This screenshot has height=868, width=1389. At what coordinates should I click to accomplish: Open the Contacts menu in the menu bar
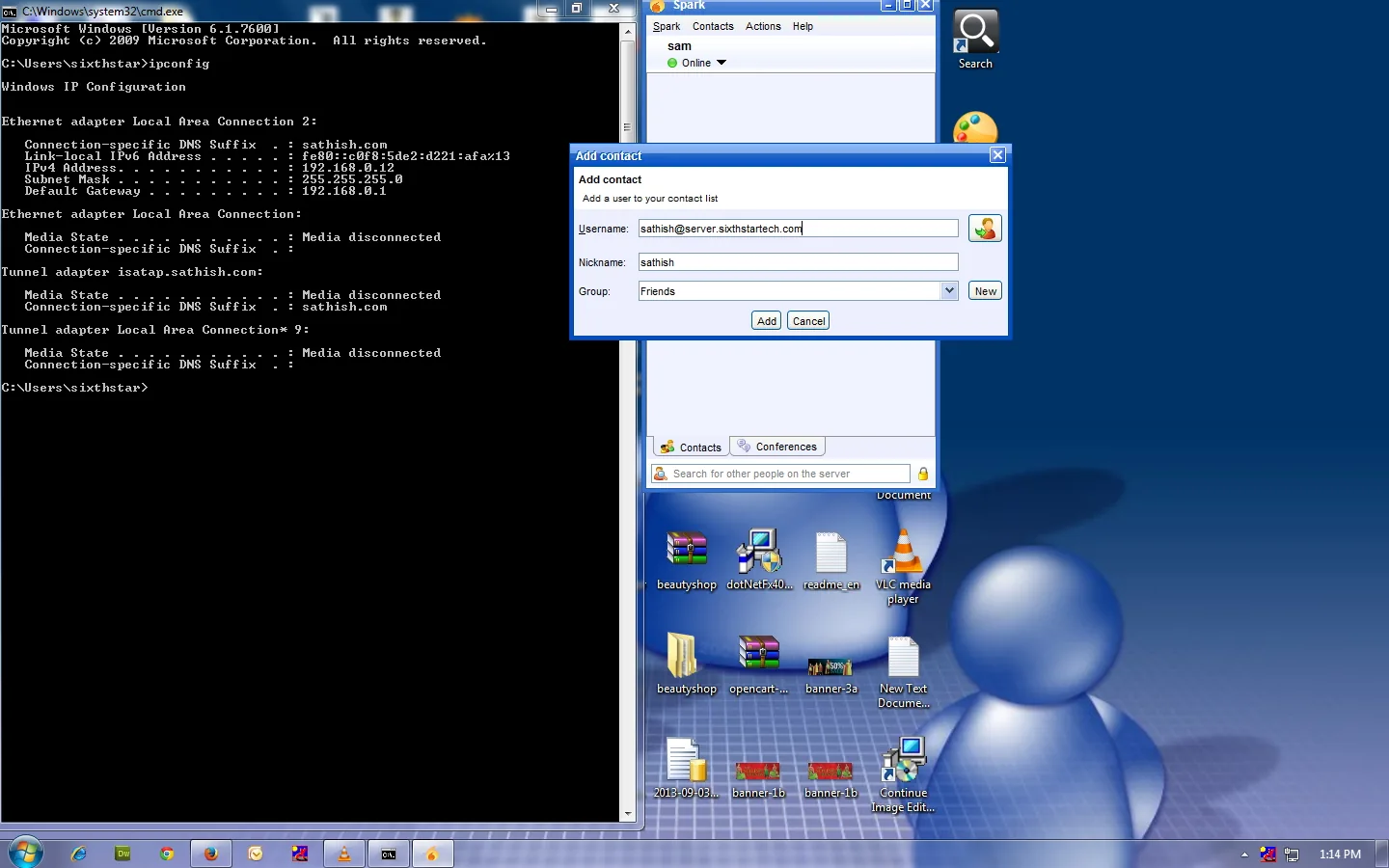[x=713, y=27]
